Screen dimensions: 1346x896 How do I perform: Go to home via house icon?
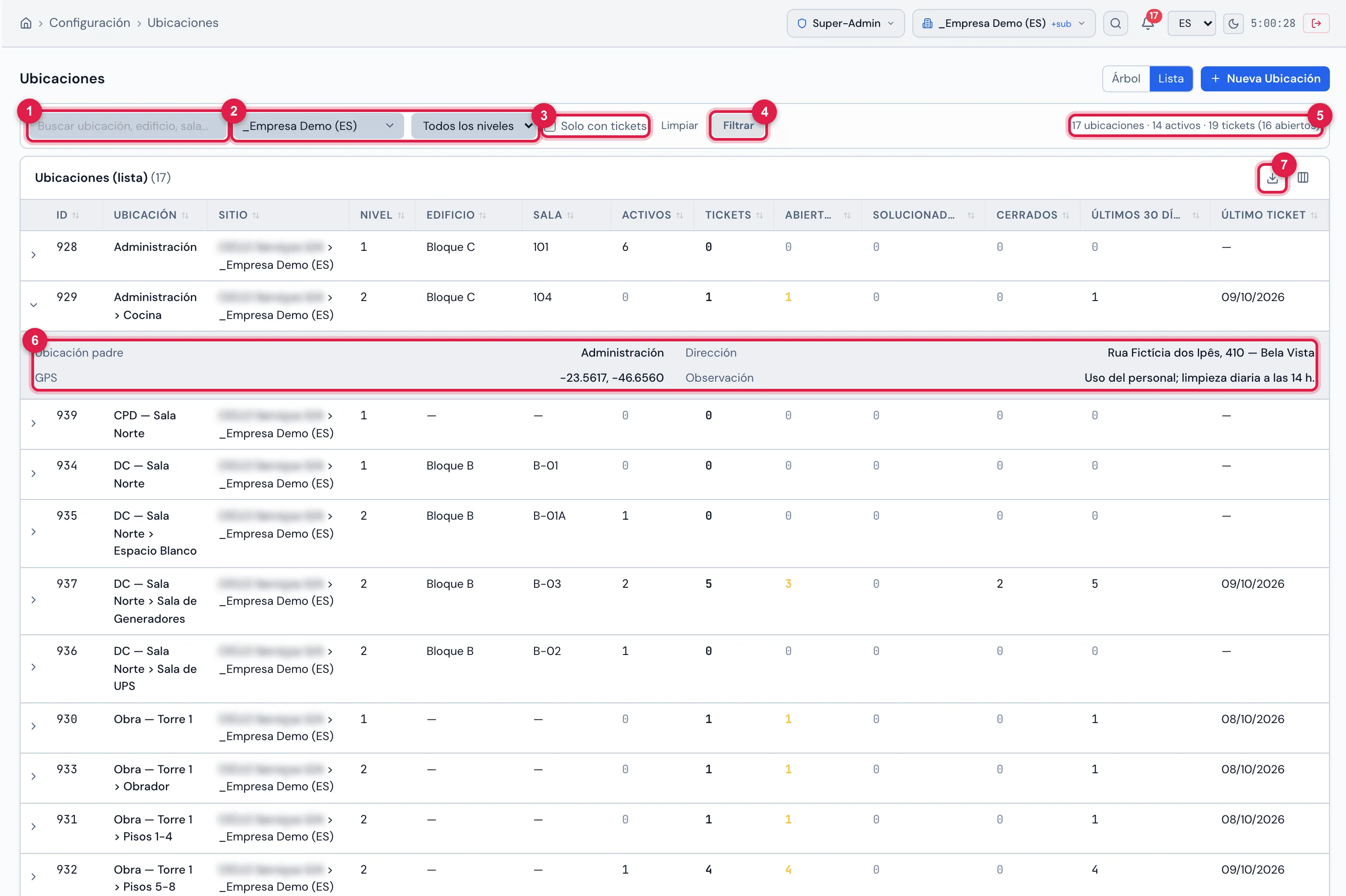[26, 23]
